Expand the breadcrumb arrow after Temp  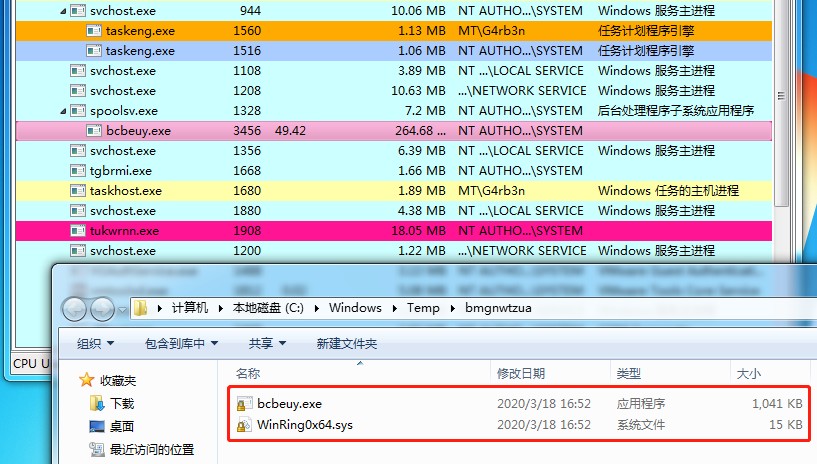452,308
